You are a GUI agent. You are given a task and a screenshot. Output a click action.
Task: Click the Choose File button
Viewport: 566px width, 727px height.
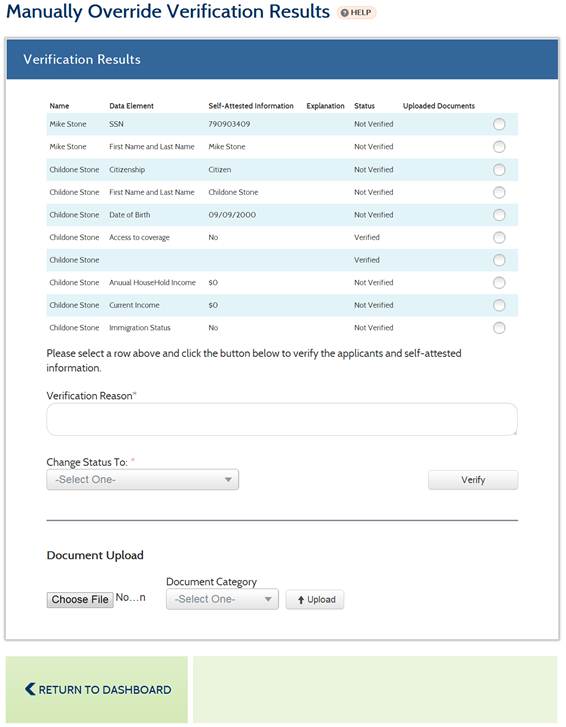click(80, 599)
